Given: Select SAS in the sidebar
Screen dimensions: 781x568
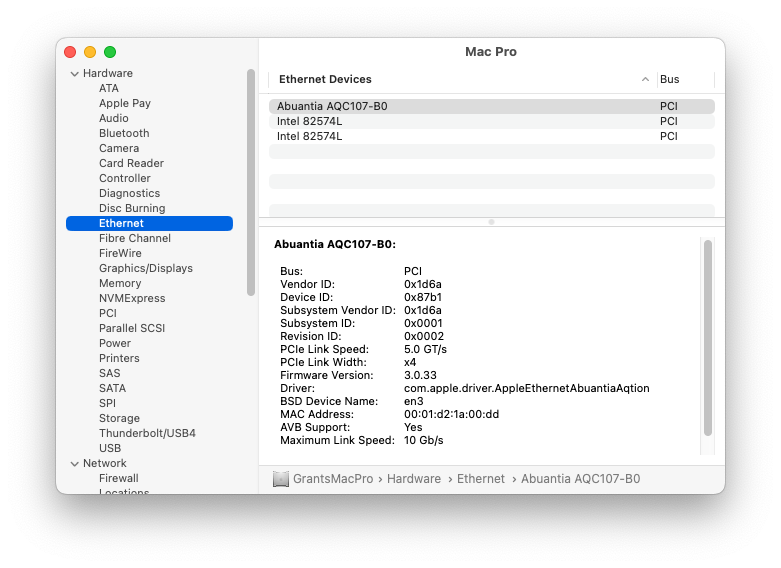Looking at the screenshot, I should pyautogui.click(x=110, y=373).
